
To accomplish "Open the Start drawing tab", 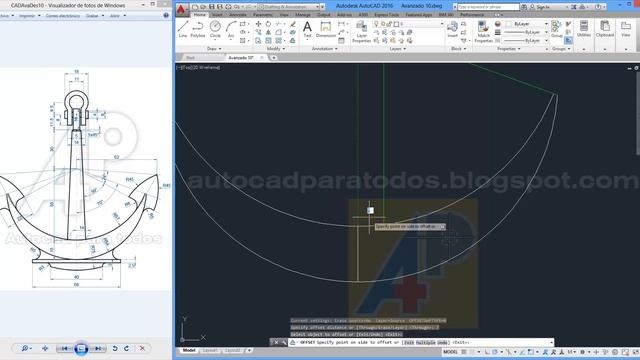I will tap(190, 58).
